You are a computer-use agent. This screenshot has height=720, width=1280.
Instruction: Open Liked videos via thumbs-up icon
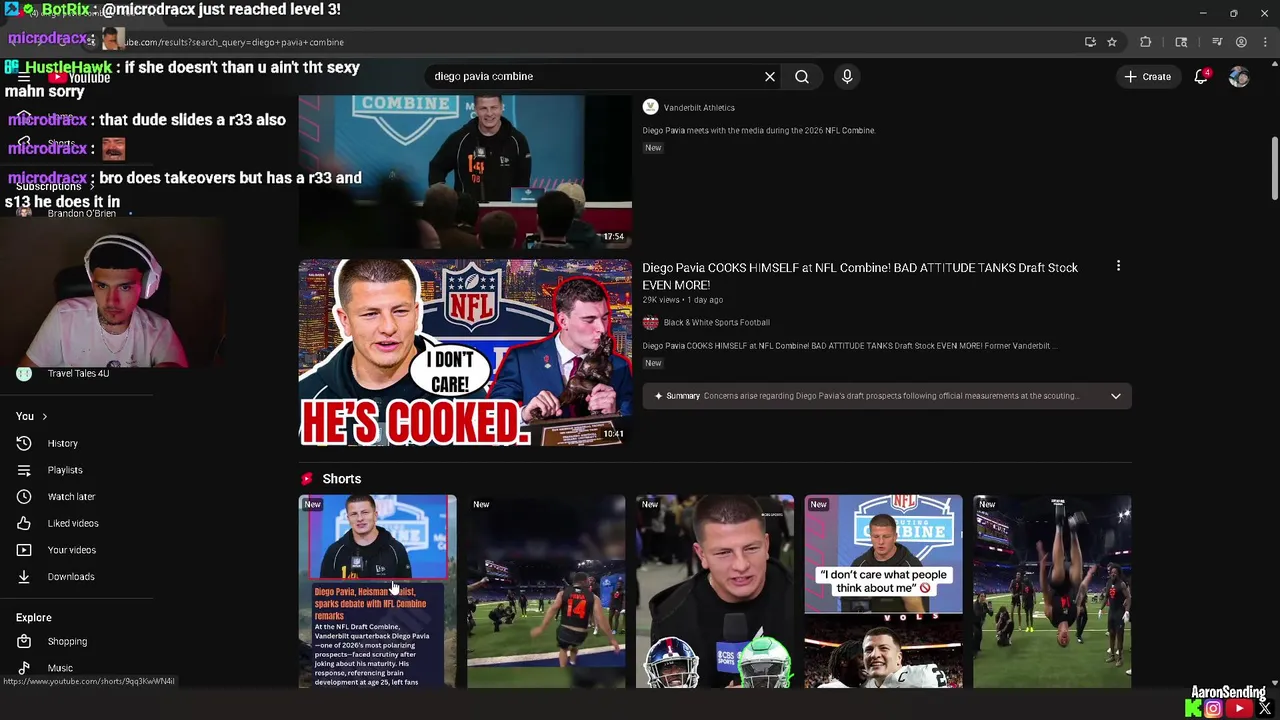tap(24, 523)
